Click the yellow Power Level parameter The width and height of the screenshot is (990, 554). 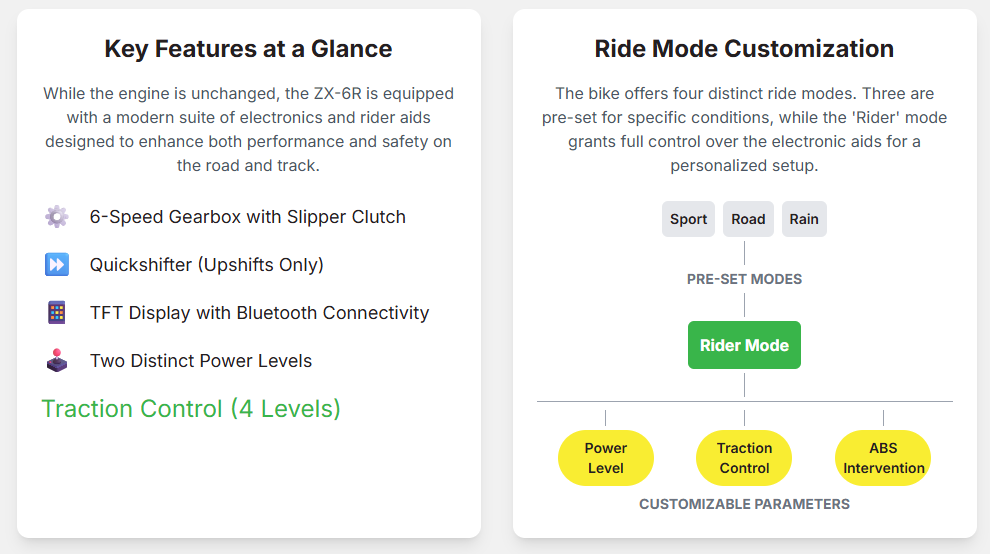point(605,458)
